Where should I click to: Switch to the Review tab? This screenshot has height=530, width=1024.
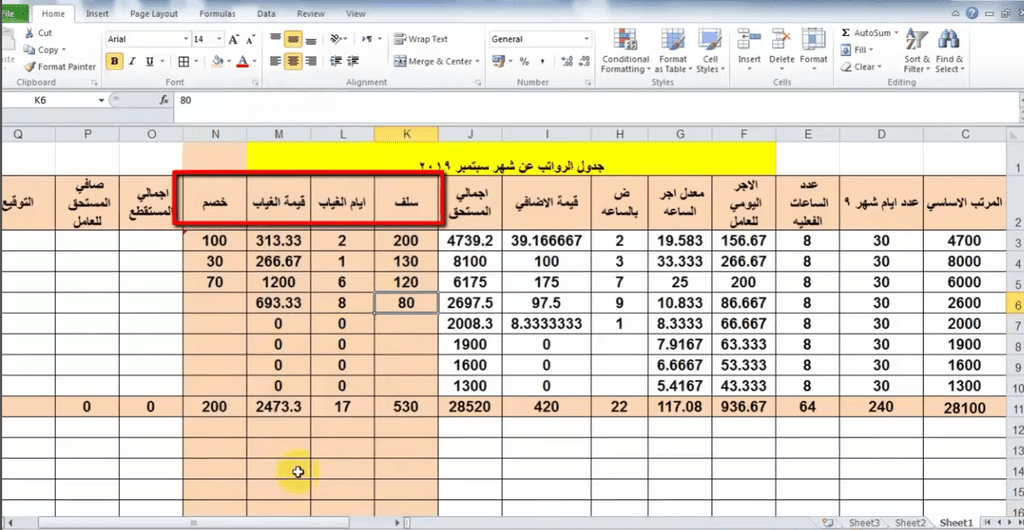(311, 14)
